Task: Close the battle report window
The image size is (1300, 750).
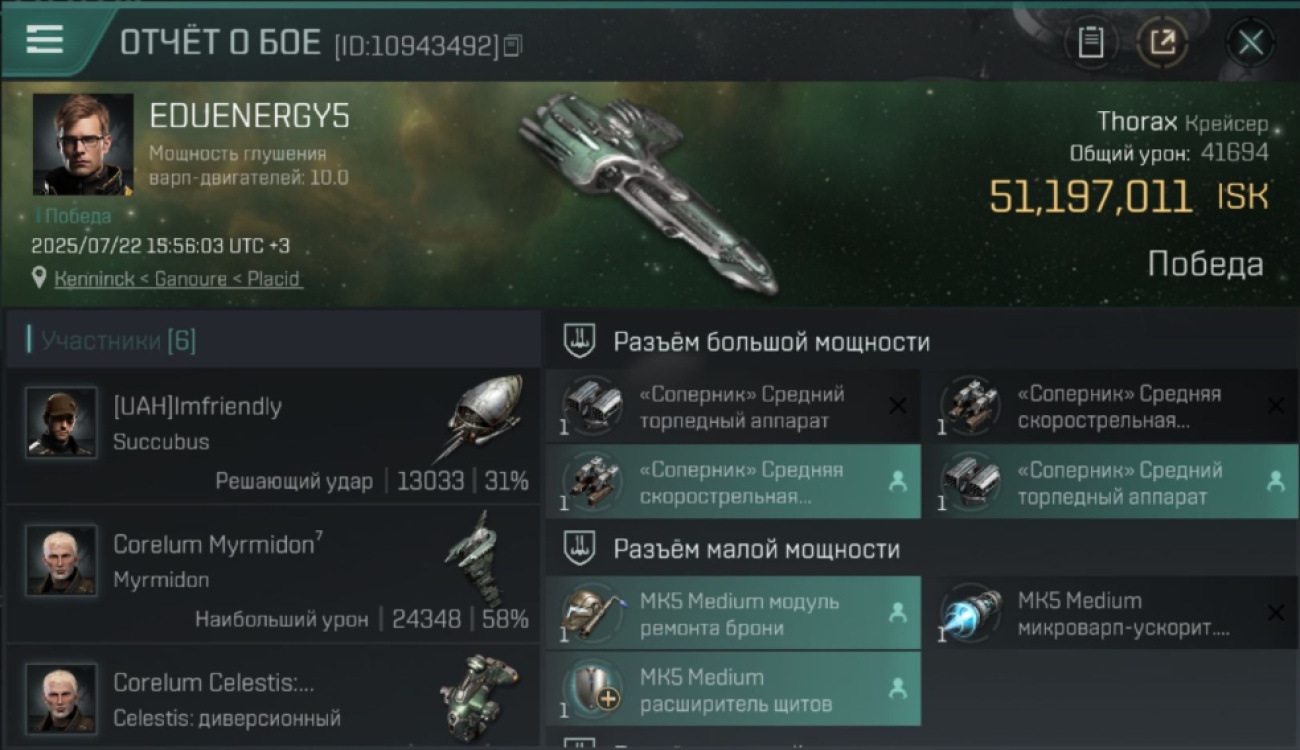Action: 1250,42
